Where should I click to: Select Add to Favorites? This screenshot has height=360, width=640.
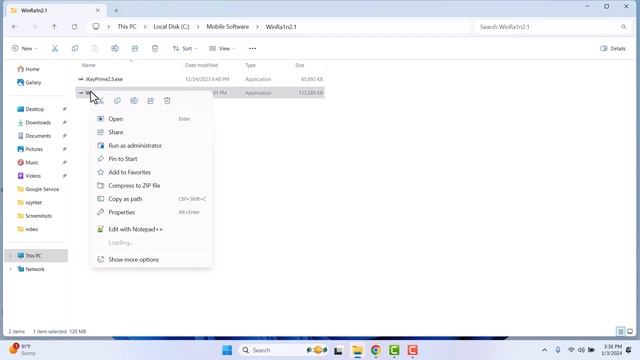pos(151,172)
